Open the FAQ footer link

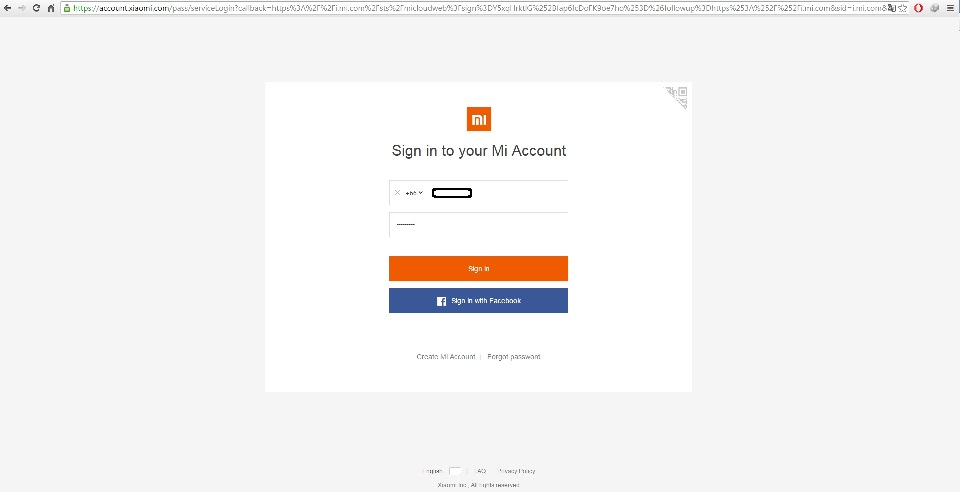pos(481,471)
